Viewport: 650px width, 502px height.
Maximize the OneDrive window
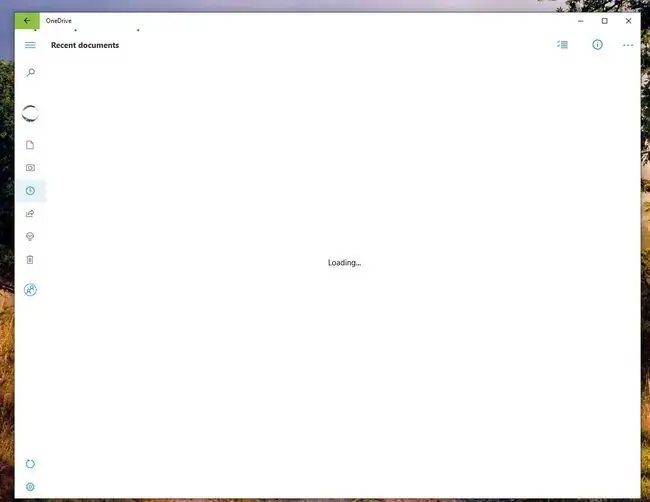(x=605, y=21)
